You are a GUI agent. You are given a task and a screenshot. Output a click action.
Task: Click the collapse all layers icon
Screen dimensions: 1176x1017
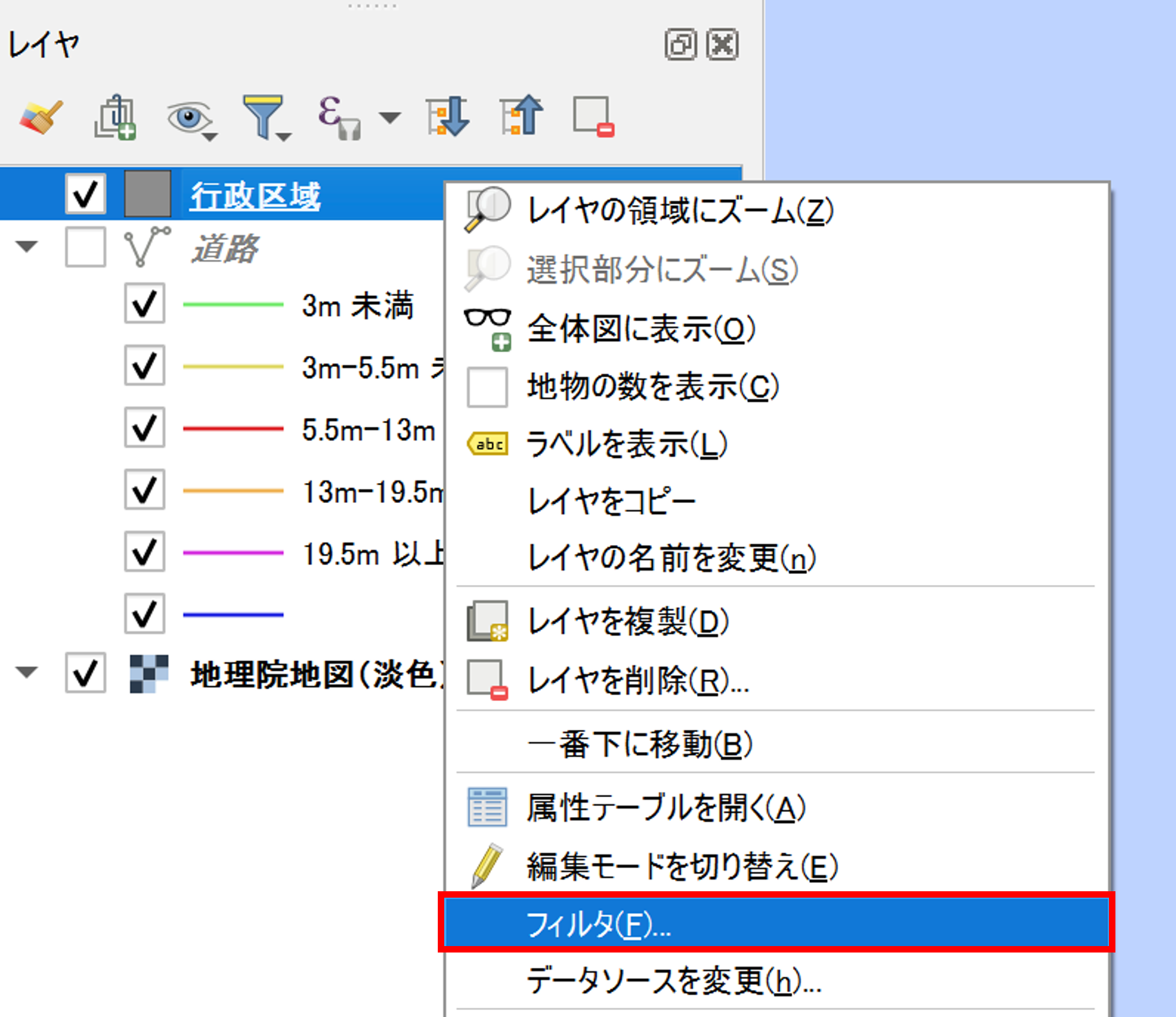tap(522, 117)
